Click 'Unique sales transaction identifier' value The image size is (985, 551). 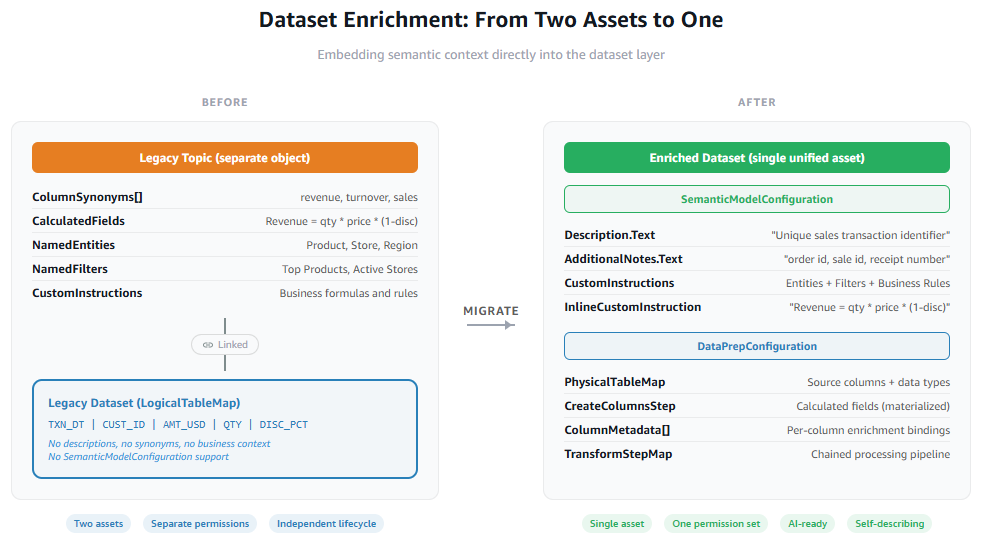[861, 235]
